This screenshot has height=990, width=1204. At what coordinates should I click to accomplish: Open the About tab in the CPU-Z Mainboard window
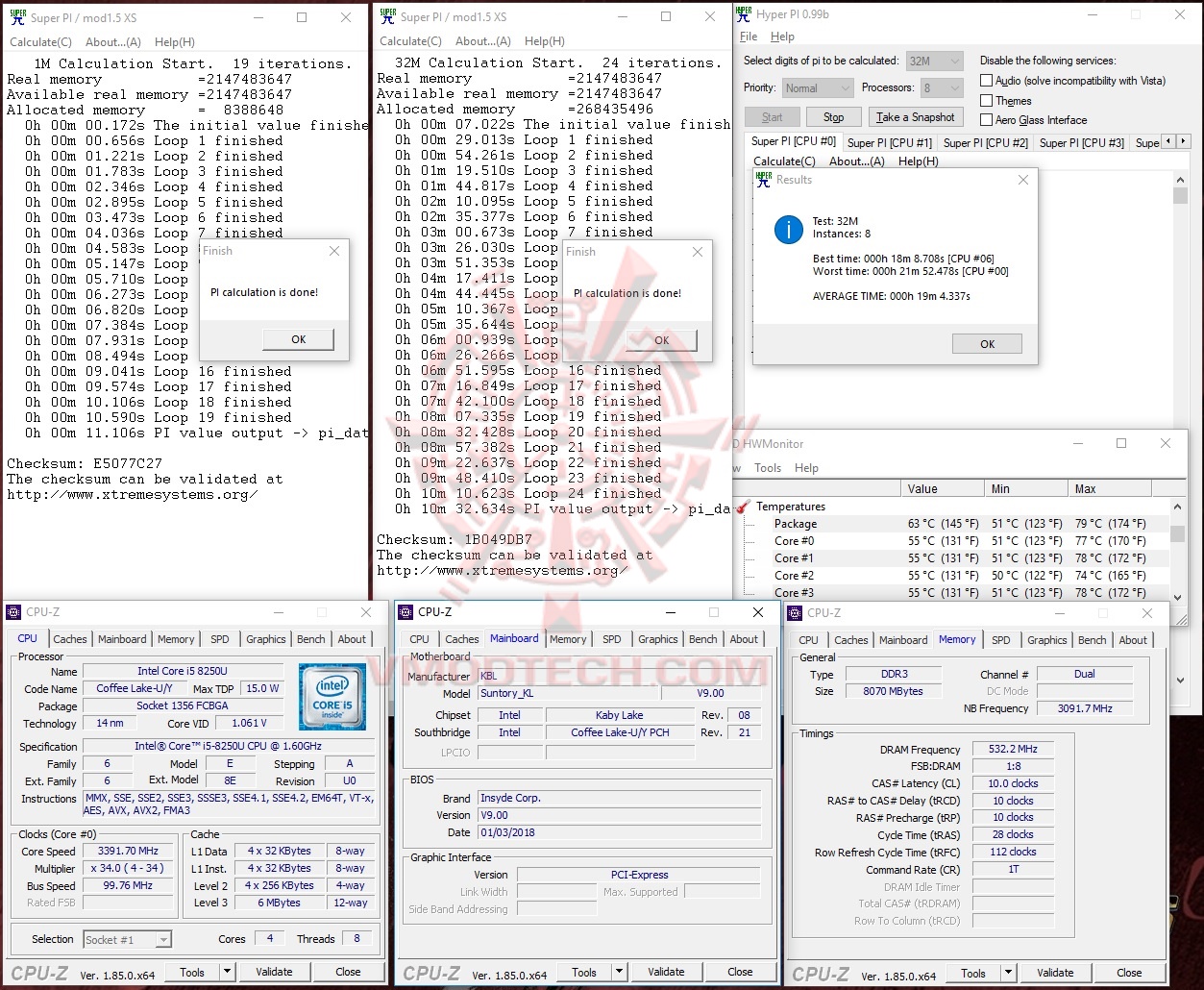[x=744, y=639]
